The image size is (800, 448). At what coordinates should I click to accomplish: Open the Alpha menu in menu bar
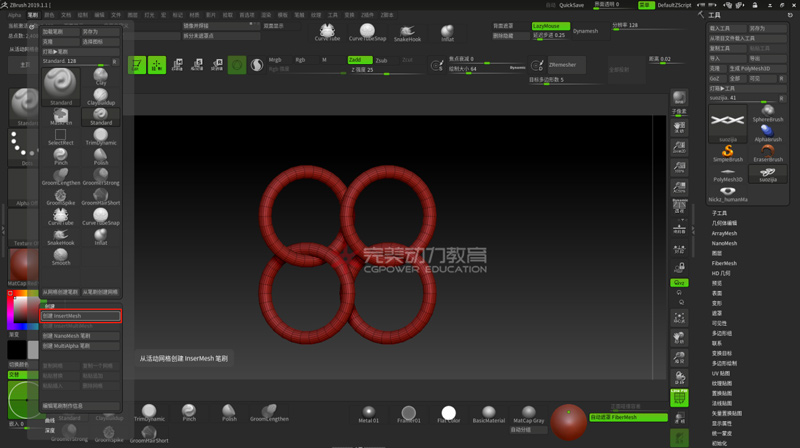tap(14, 15)
